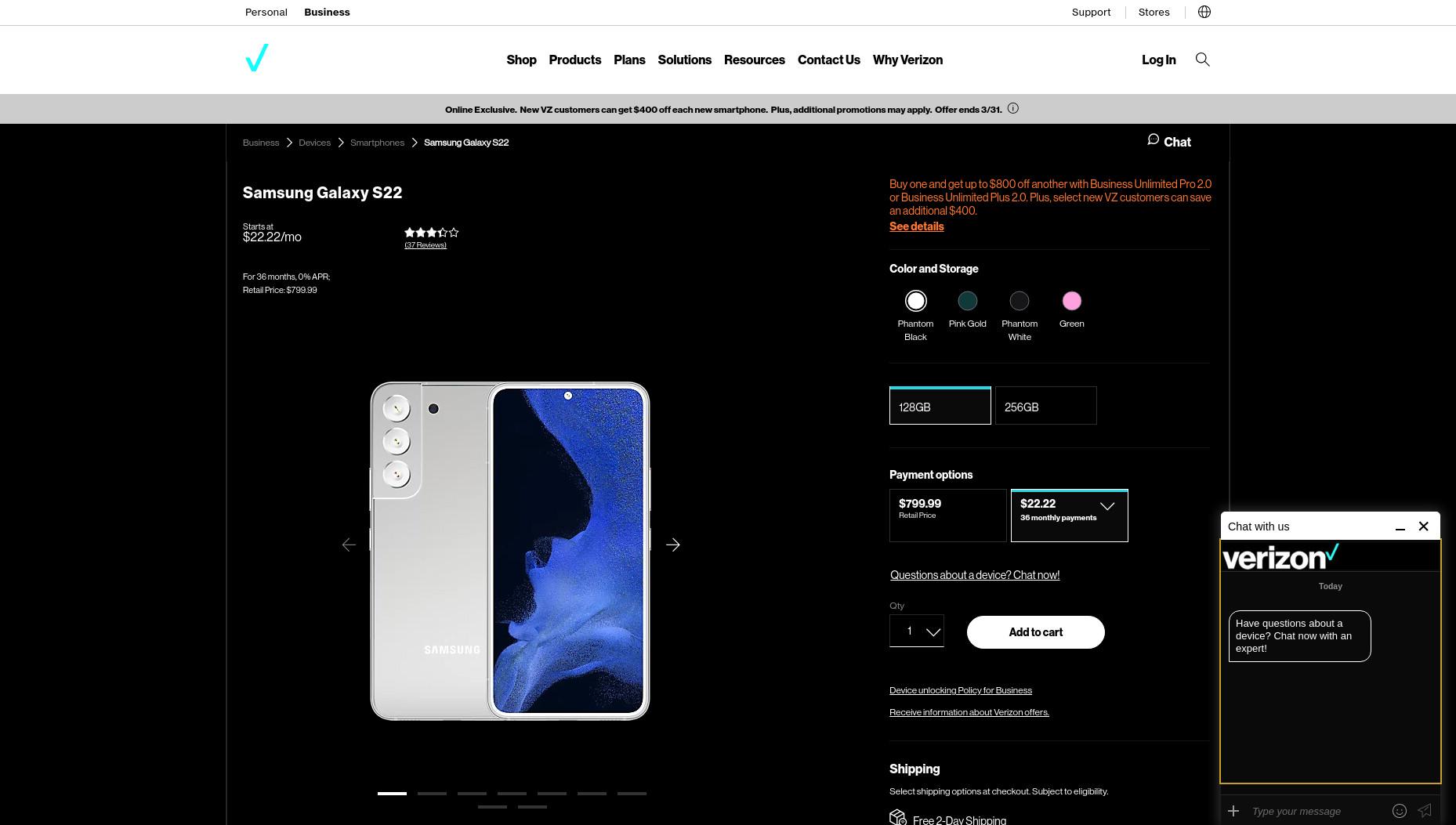1456x825 pixels.
Task: Open the Qty quantity dropdown
Action: tap(917, 631)
